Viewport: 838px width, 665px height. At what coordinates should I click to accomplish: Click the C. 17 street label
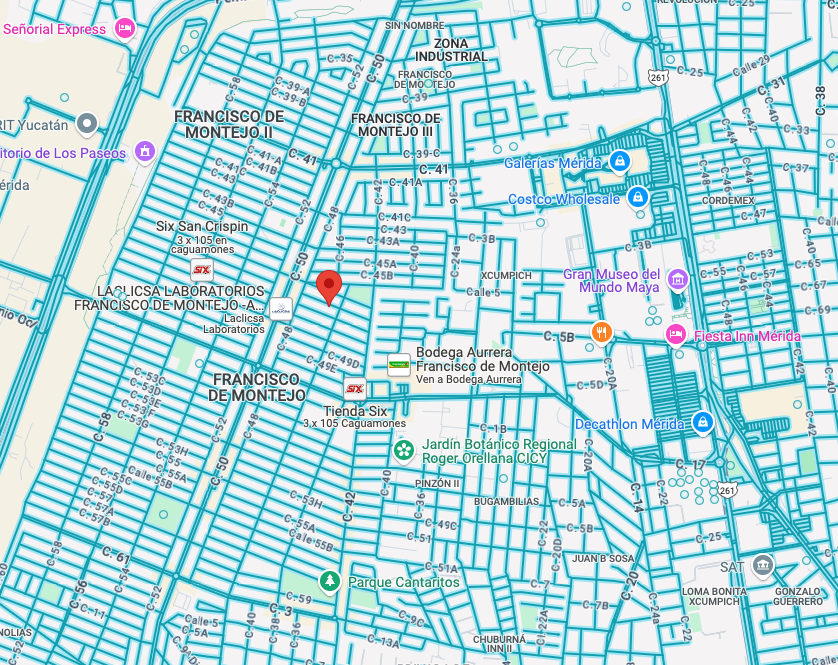(690, 464)
